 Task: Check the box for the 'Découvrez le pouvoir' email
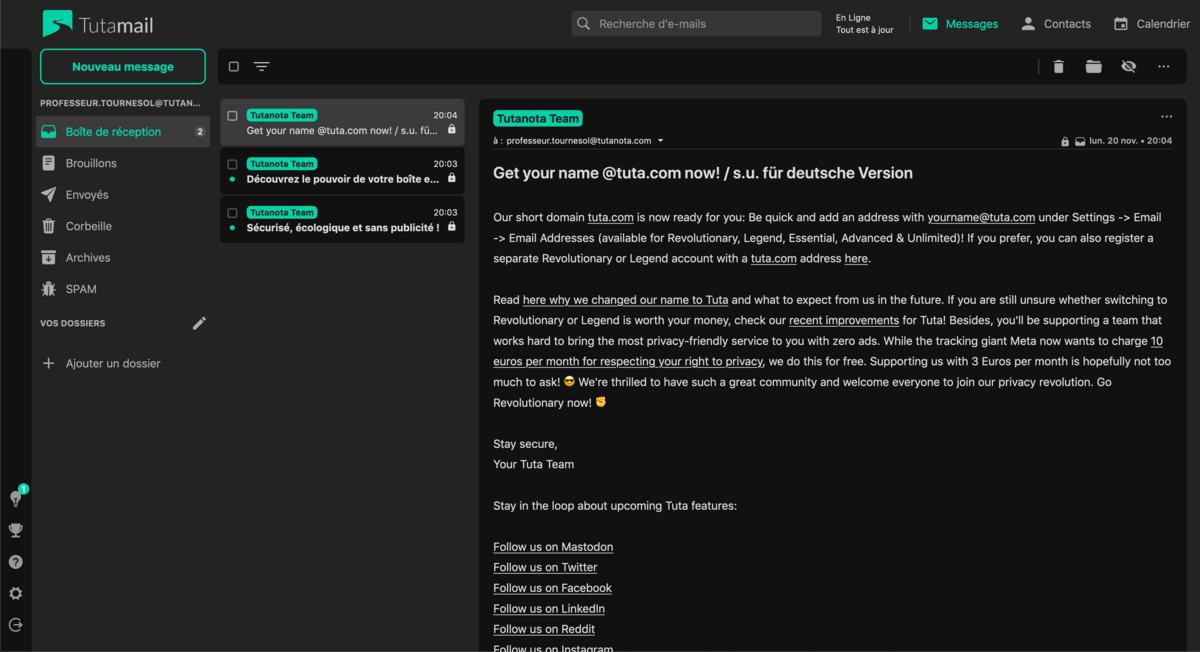pyautogui.click(x=233, y=164)
